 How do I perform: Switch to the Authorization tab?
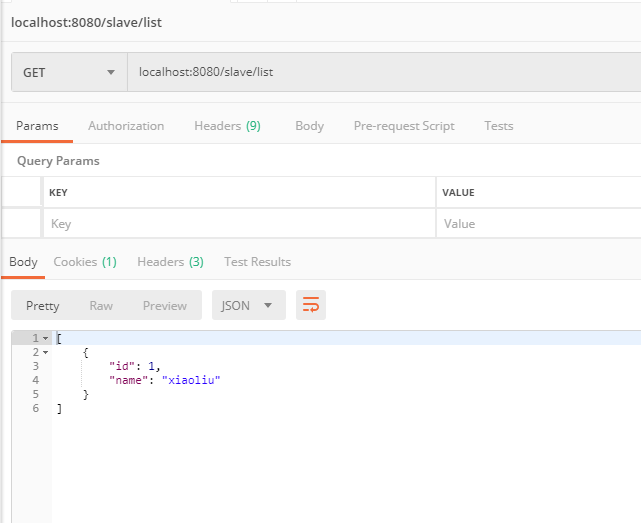pyautogui.click(x=126, y=126)
